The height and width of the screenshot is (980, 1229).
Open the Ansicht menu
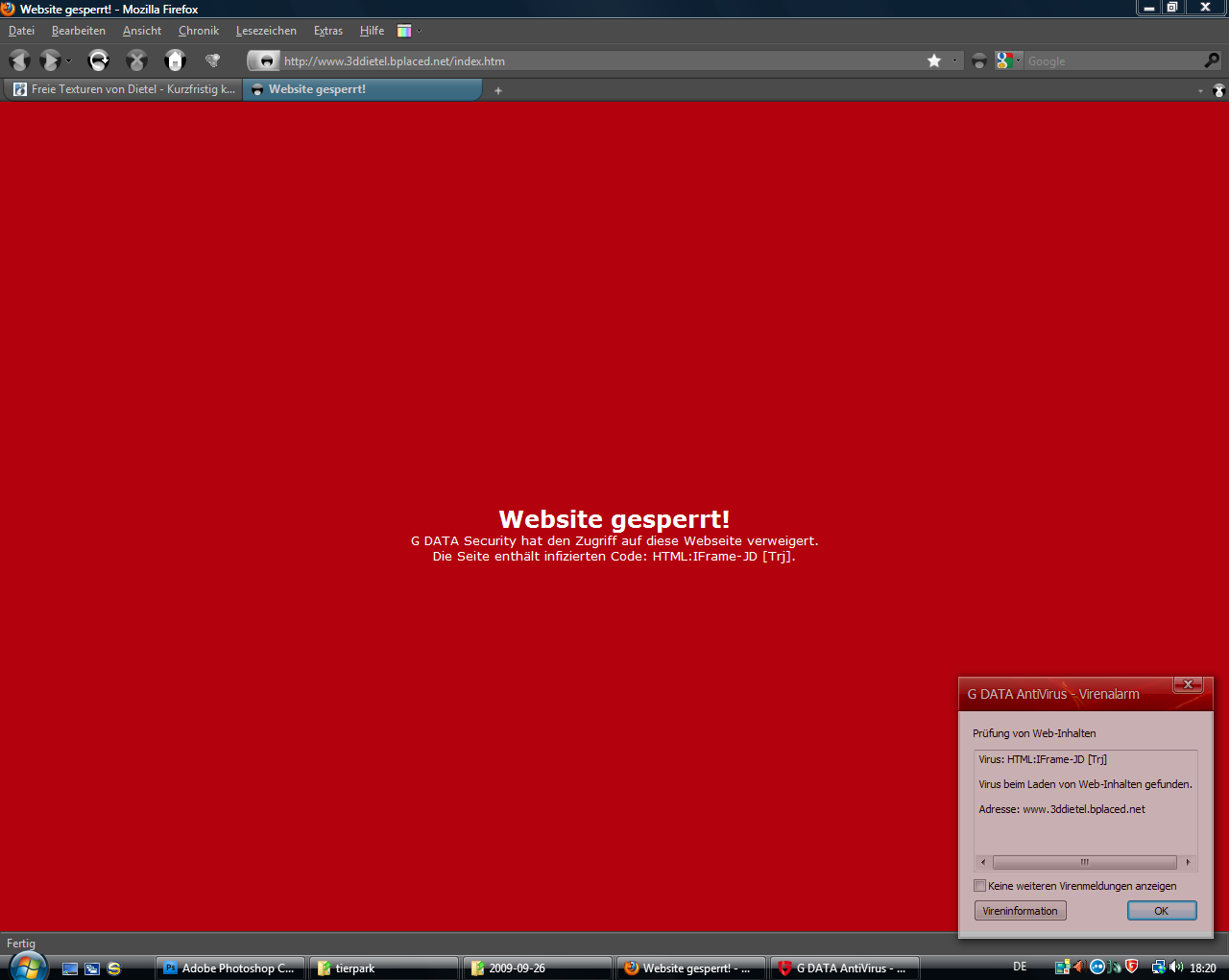(x=142, y=31)
